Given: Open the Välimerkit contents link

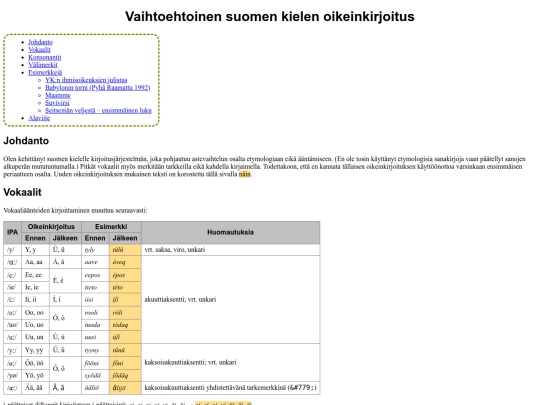Looking at the screenshot, I should pyautogui.click(x=43, y=65).
